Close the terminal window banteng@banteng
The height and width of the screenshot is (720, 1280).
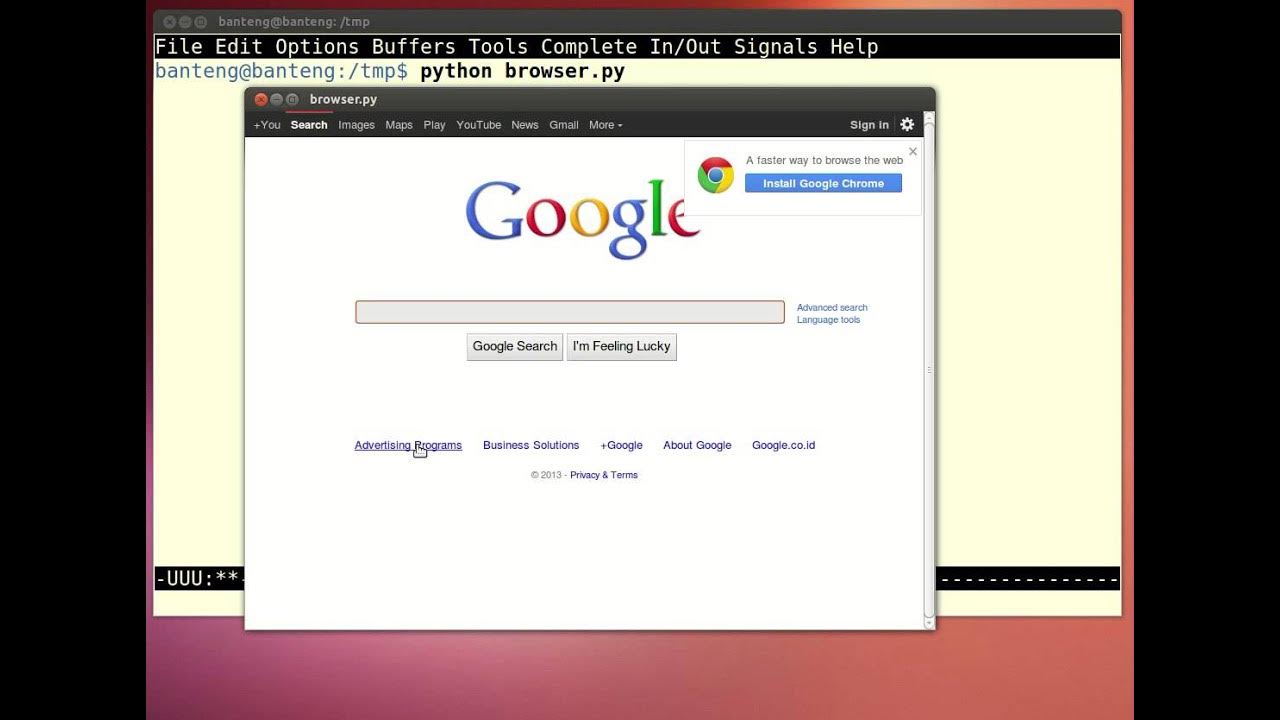pos(169,21)
